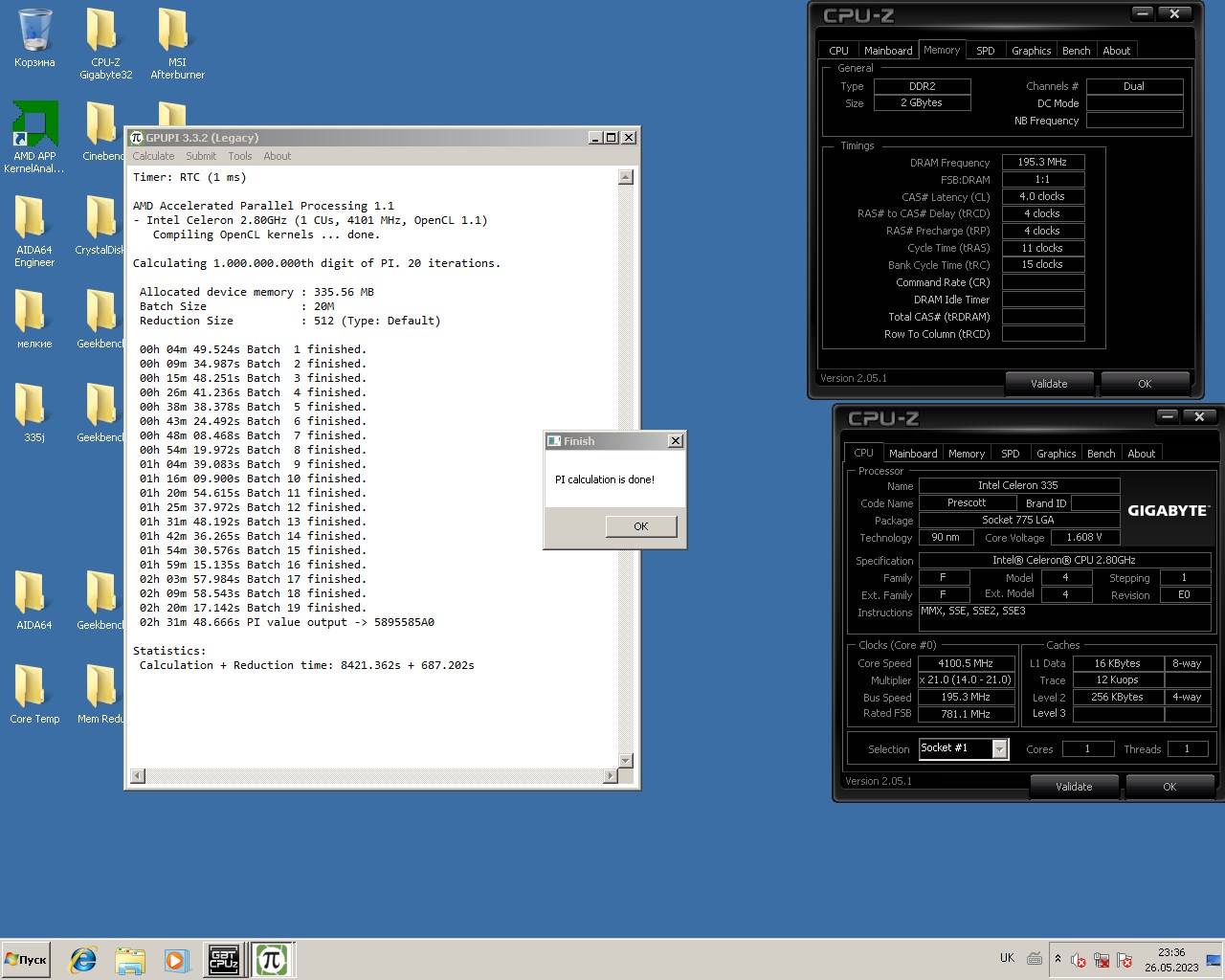Click GPUPI horizontal scrollbar right arrow
The width and height of the screenshot is (1225, 980).
[611, 776]
